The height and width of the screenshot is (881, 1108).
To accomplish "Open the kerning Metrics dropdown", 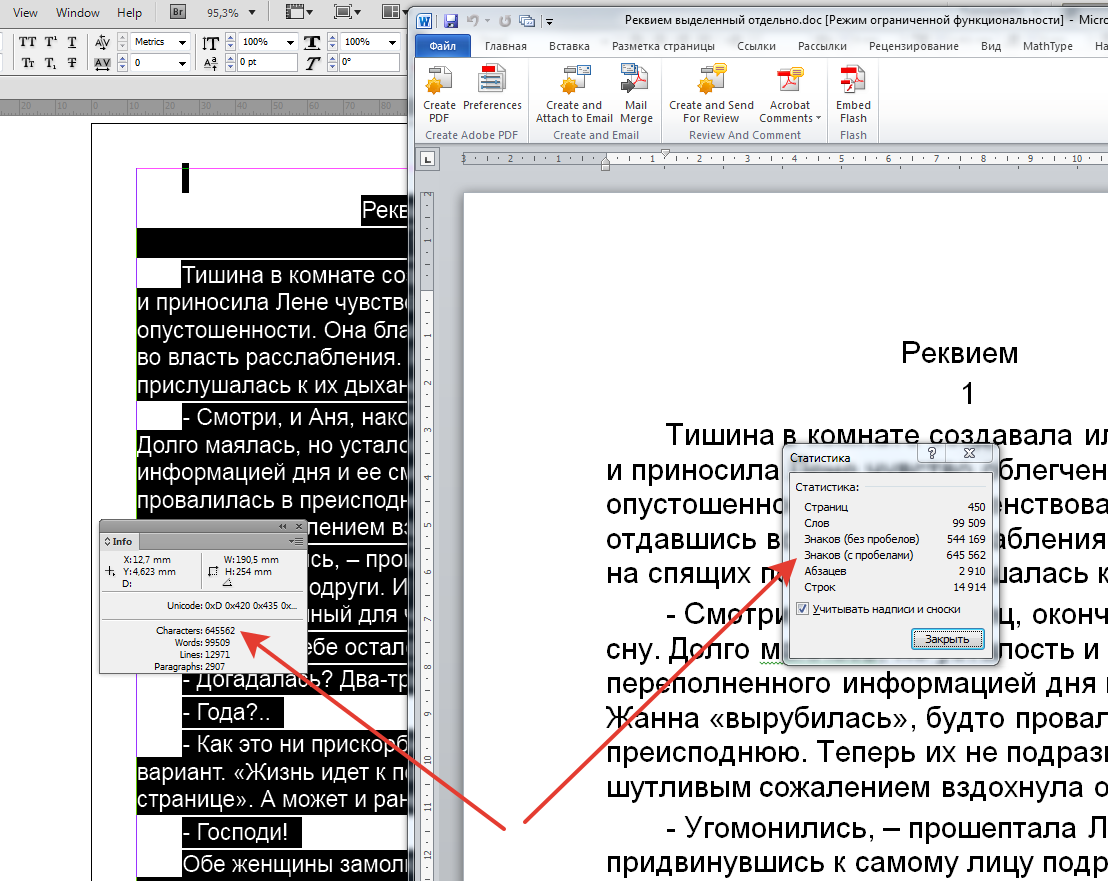I will 183,42.
